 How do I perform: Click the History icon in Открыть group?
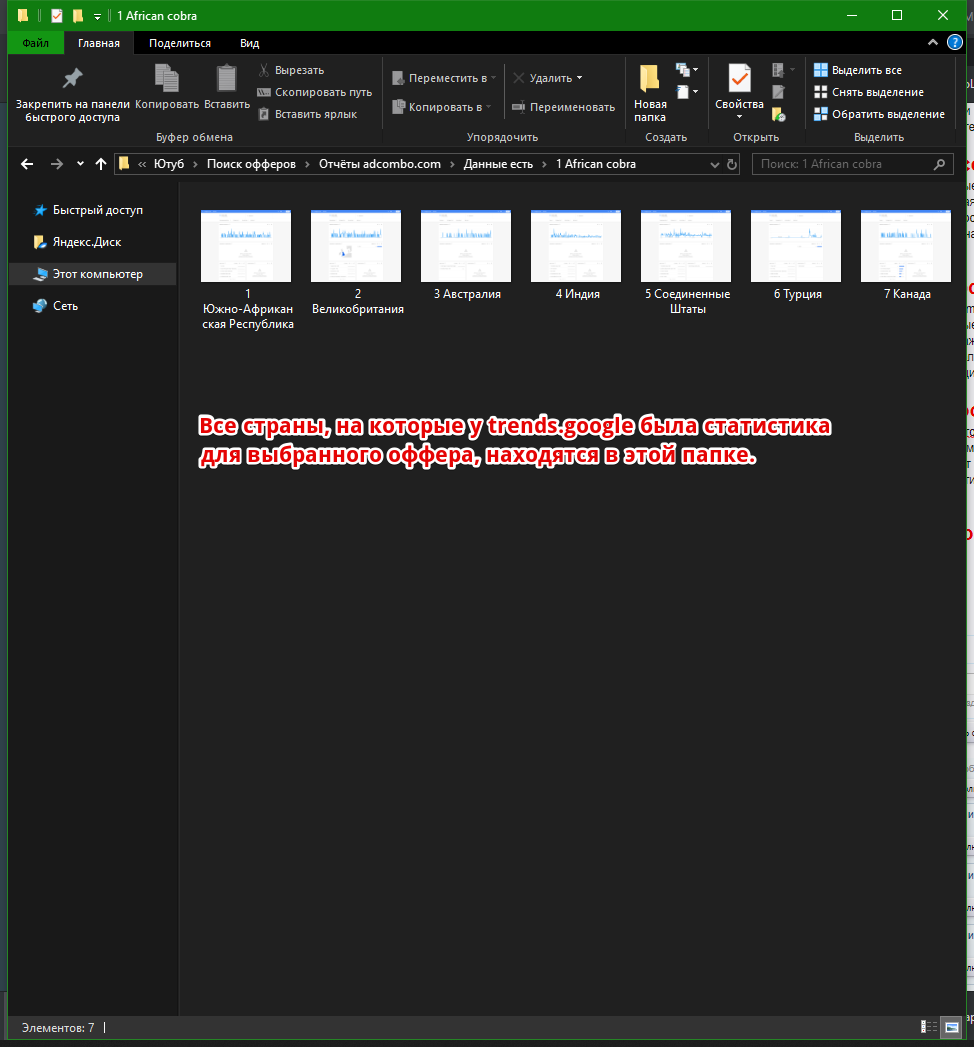(x=778, y=114)
